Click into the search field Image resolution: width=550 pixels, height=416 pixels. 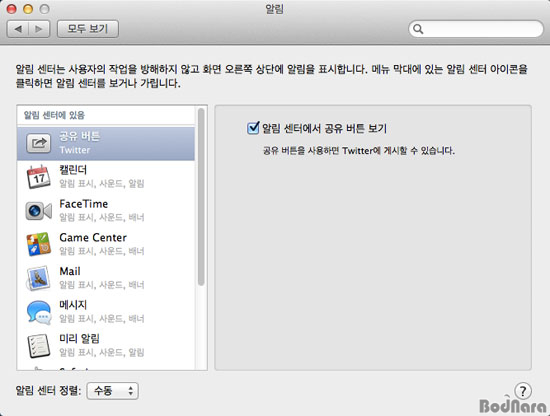476,29
